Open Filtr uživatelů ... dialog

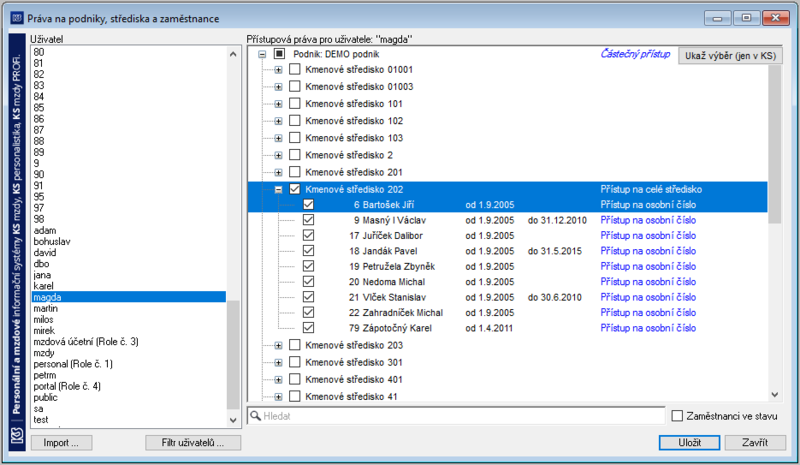click(193, 443)
